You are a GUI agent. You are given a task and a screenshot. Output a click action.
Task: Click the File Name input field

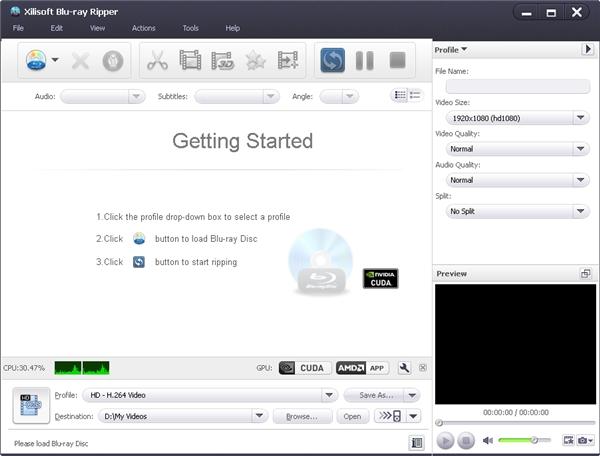point(517,86)
